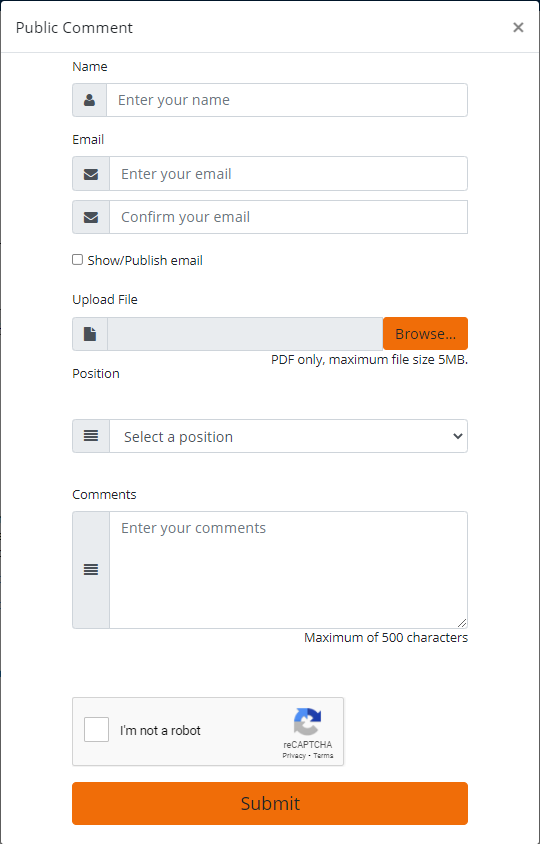Click the envelope icon beside Enter your email

coord(91,174)
